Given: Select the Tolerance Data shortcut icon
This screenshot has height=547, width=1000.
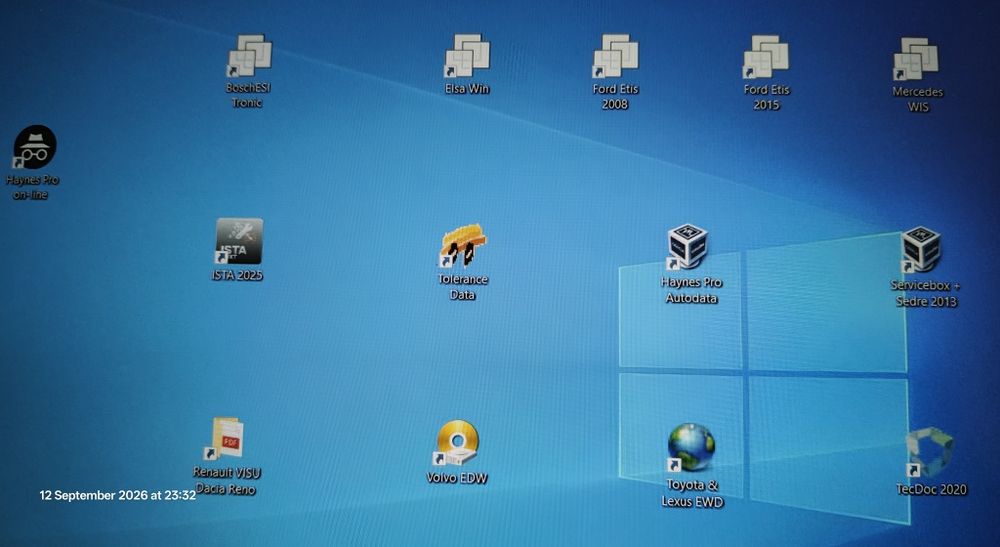Looking at the screenshot, I should (462, 245).
